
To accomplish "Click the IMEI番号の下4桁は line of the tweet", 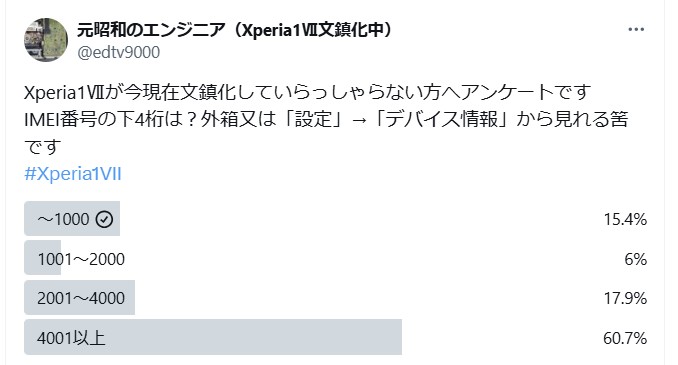I will tap(326, 119).
